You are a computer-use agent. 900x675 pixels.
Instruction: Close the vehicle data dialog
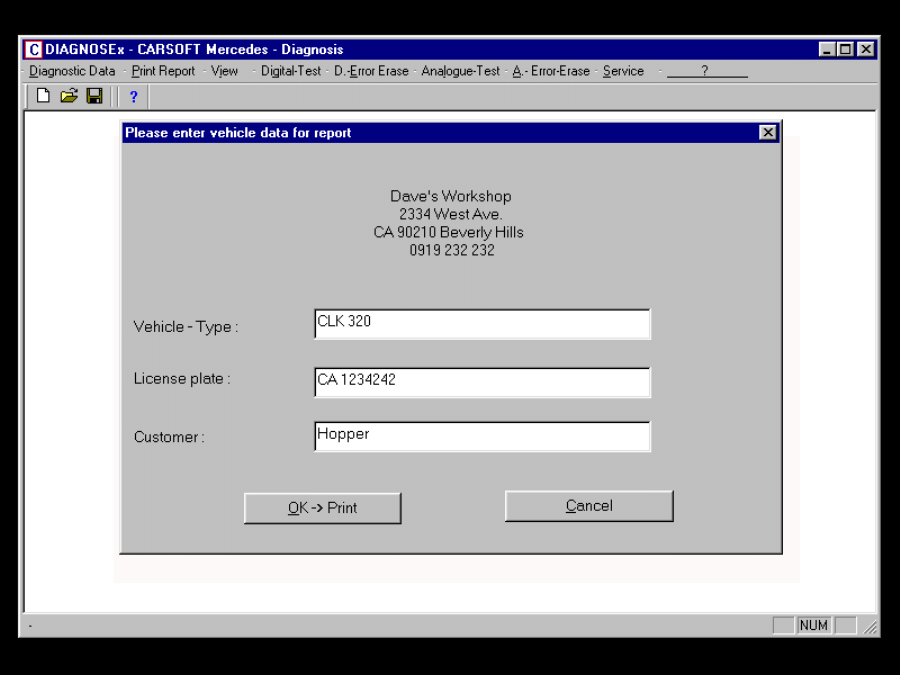[x=767, y=133]
